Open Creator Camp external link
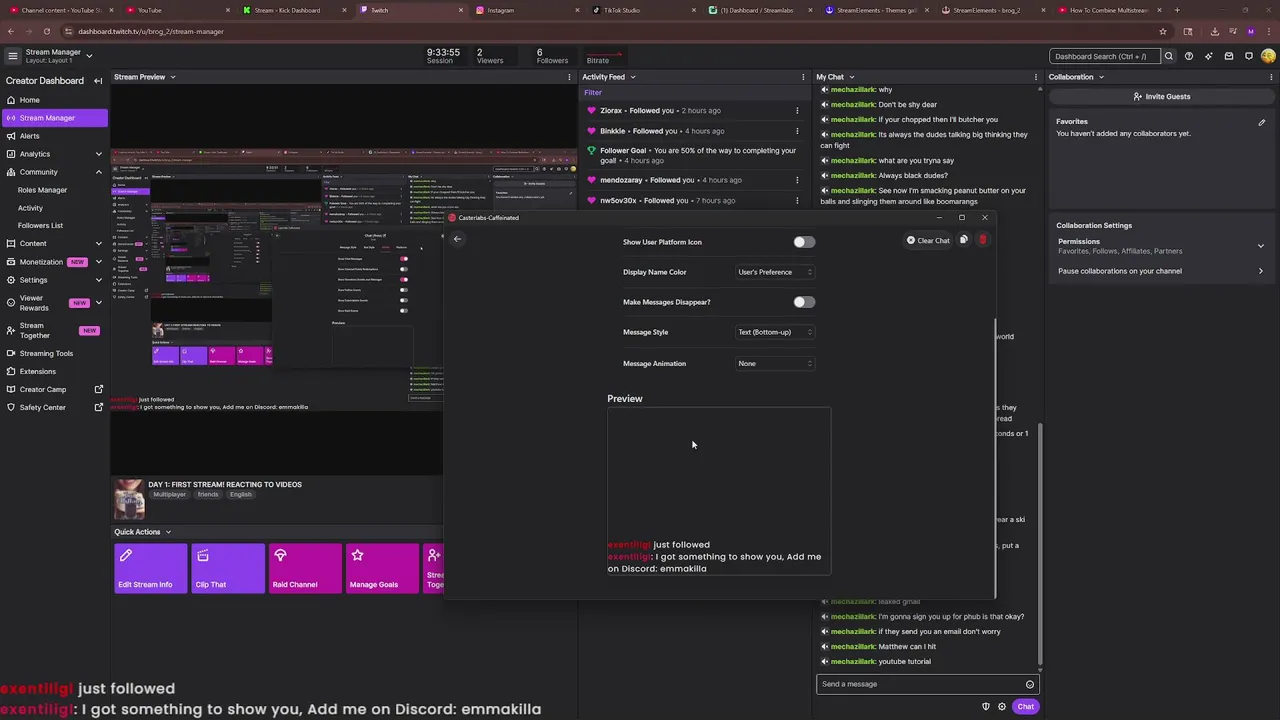1280x720 pixels. click(x=98, y=389)
